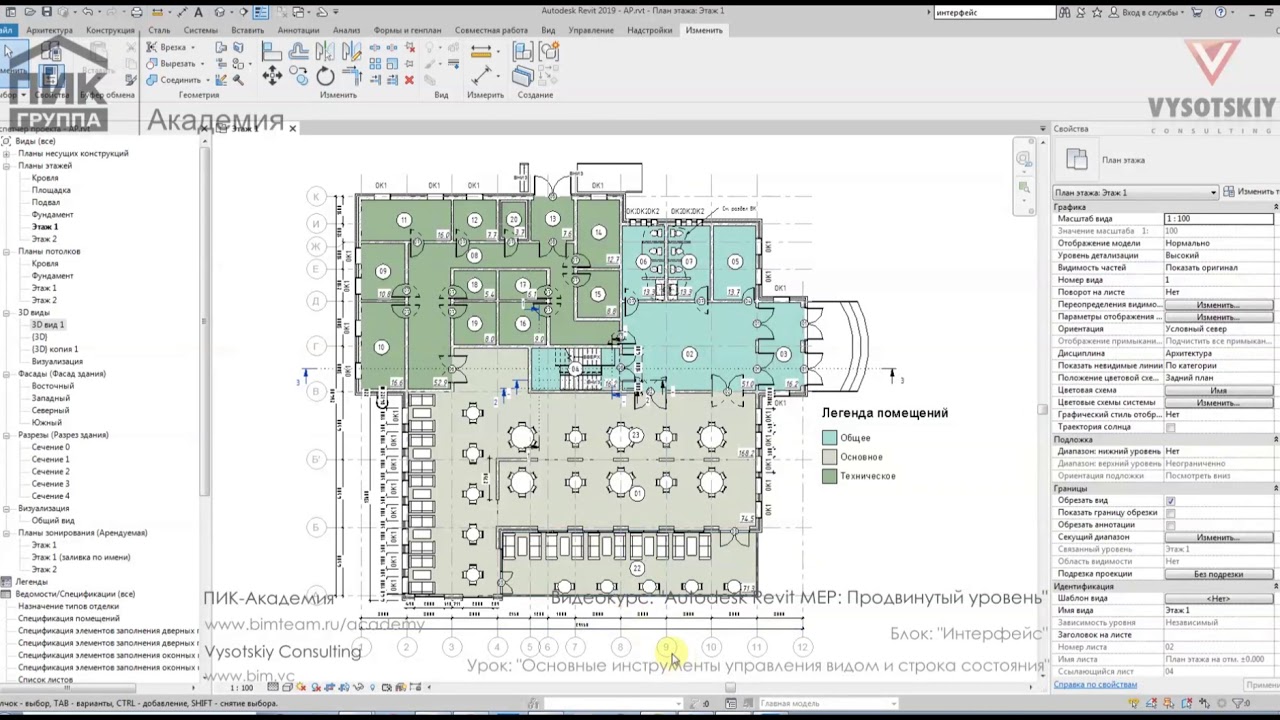
Task: Collapse the '3D виды' tree node
Action: tap(7, 313)
